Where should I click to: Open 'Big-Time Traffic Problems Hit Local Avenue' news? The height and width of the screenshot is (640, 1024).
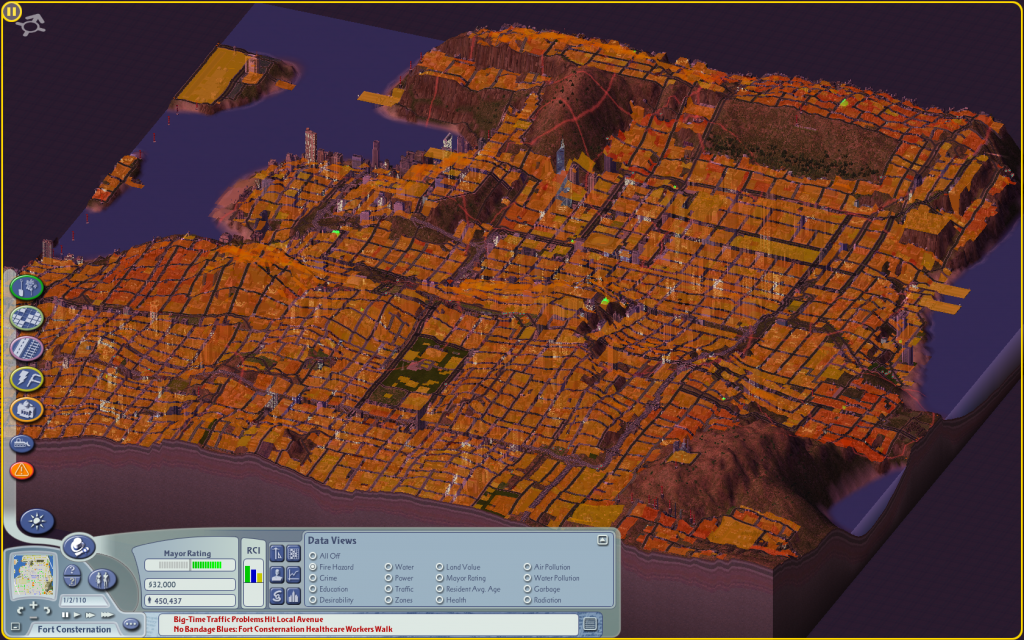tap(248, 620)
